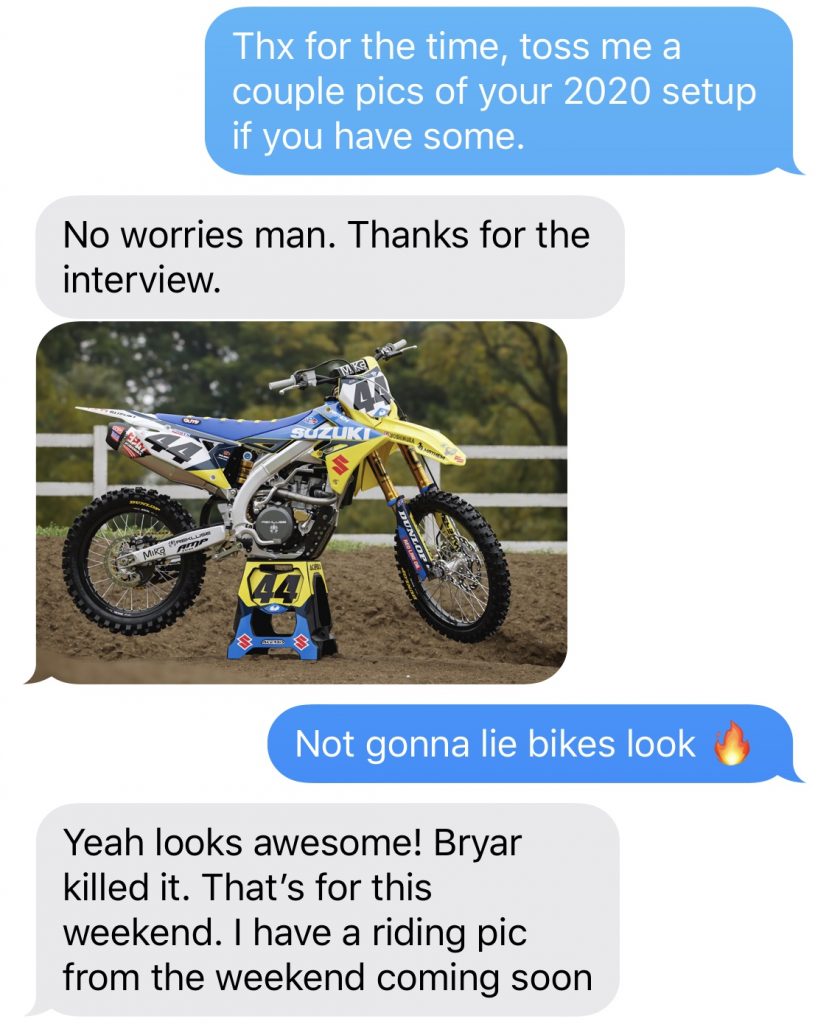The image size is (829, 1024).
Task: Select the "Yeah looks awesome! Bryar" reply bubble
Action: tap(327, 910)
